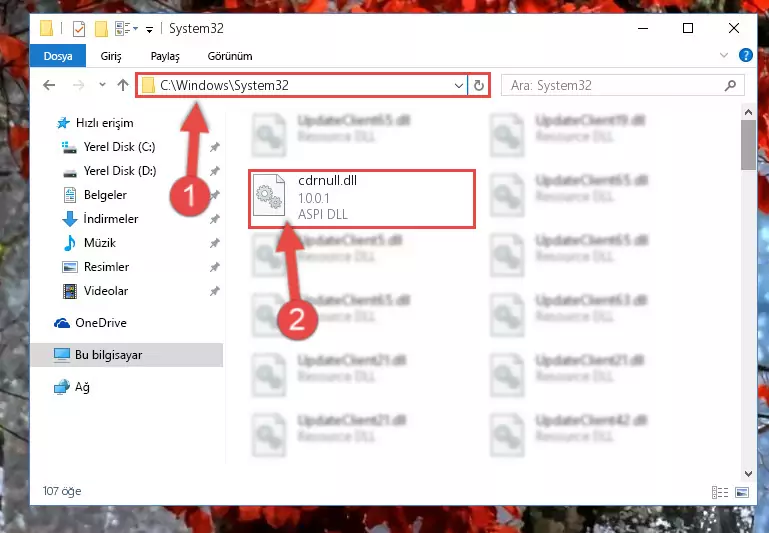769x533 pixels.
Task: Open the Paylaş ribbon tab
Action: [165, 56]
